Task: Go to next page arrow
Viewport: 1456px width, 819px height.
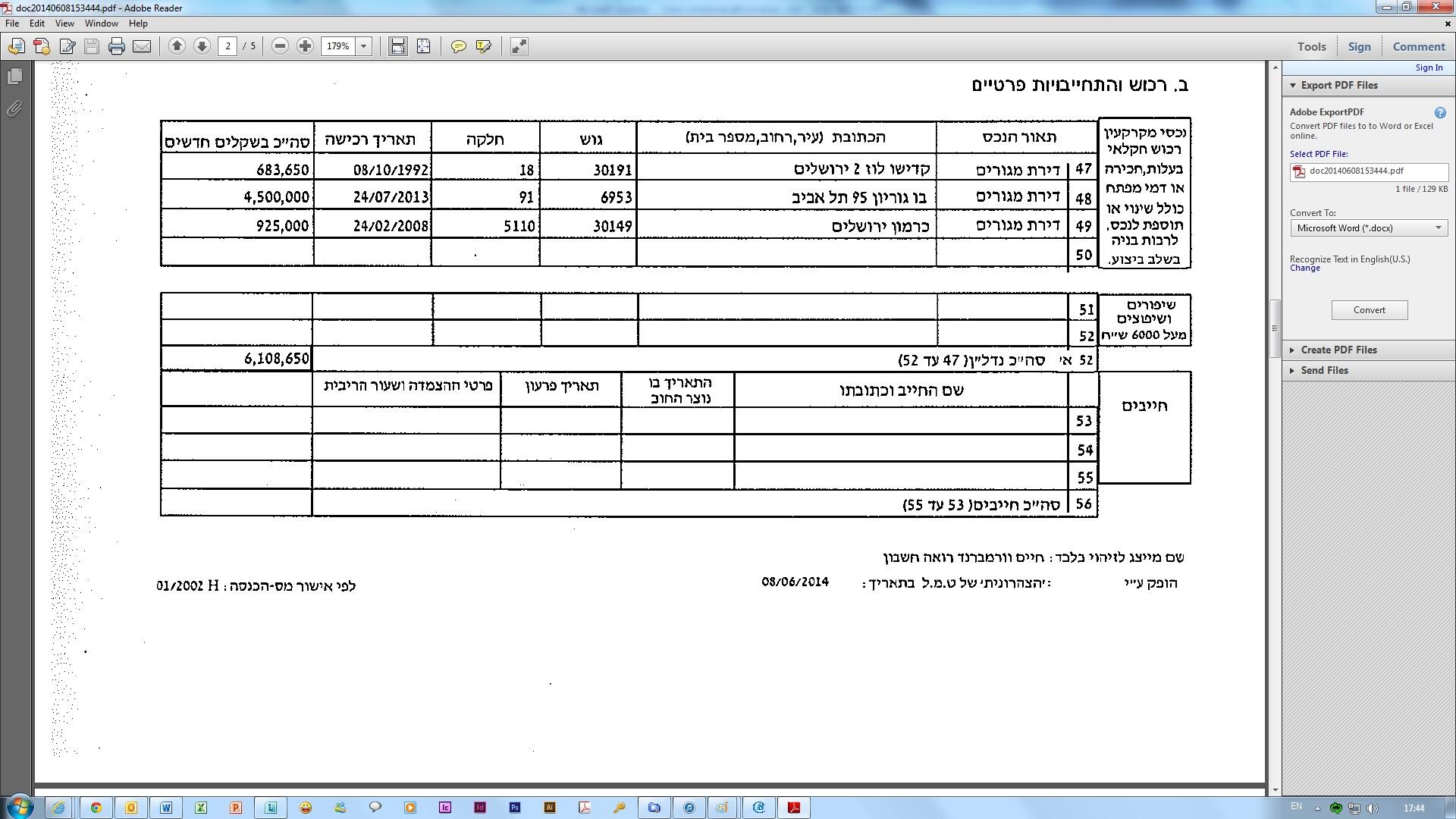Action: tap(202, 46)
